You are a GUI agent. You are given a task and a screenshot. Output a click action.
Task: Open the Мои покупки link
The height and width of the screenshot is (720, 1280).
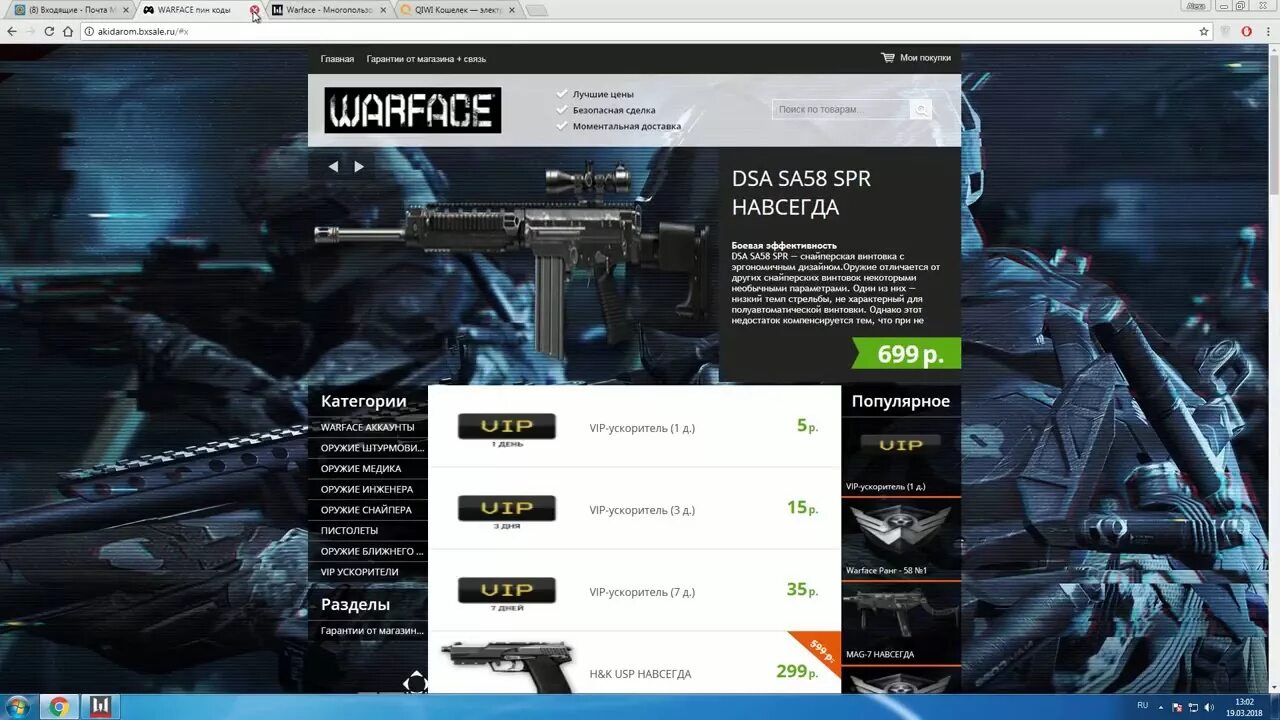click(x=925, y=58)
